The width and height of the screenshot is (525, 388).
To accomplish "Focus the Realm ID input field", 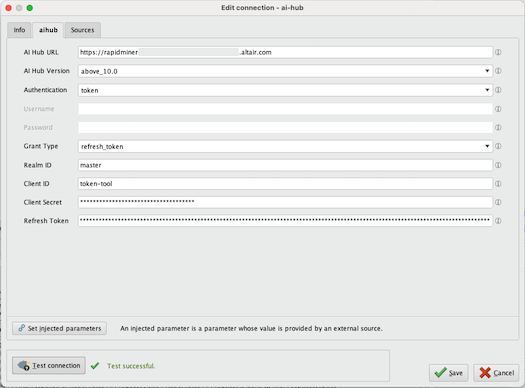I will point(285,165).
